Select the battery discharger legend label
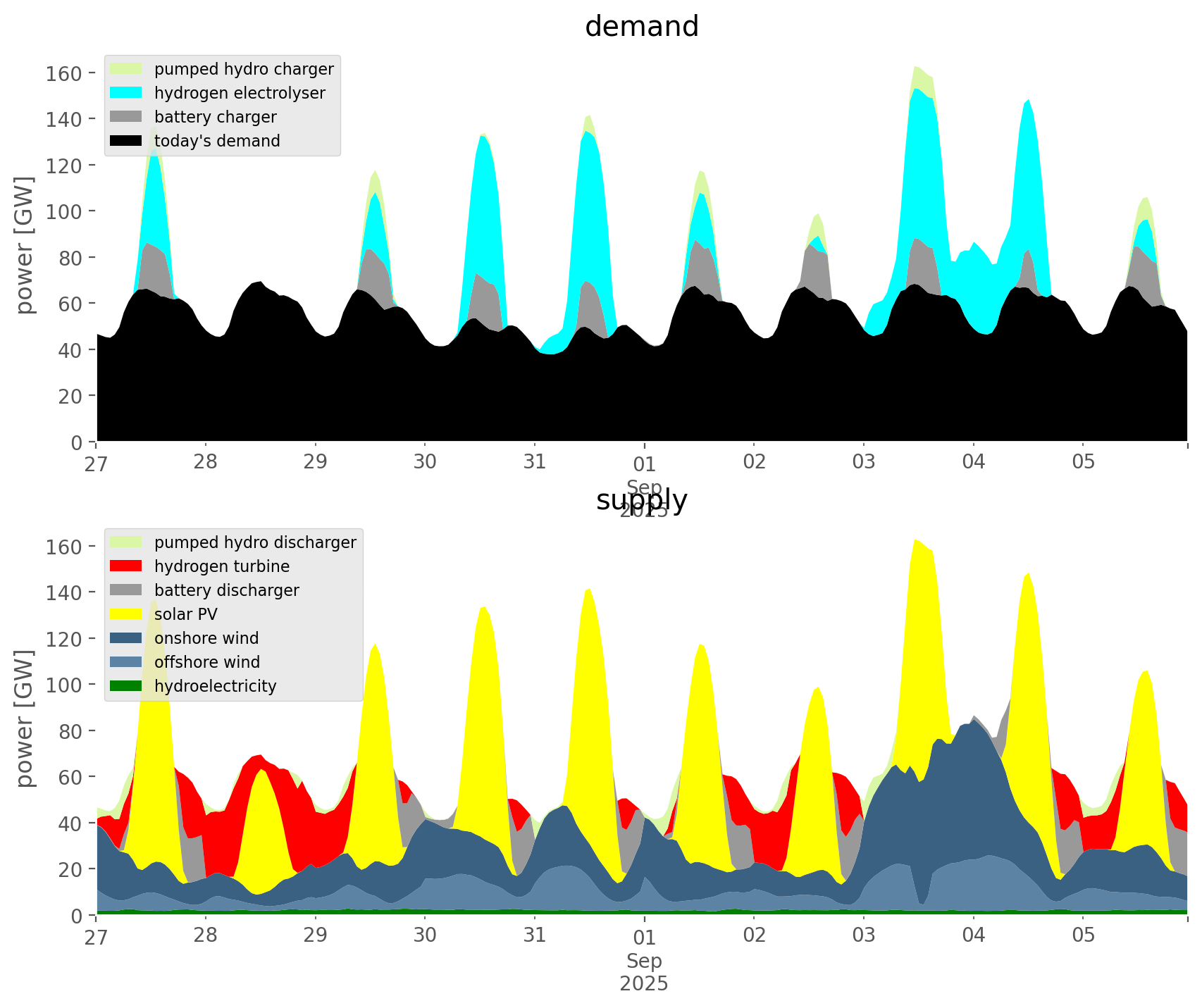 pyautogui.click(x=226, y=590)
